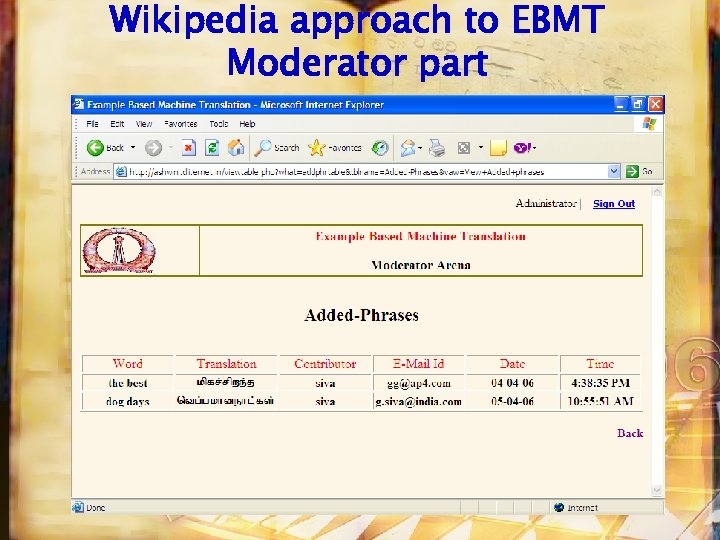Refresh the page with green arrows icon
This screenshot has height=540, width=720.
tap(212, 148)
